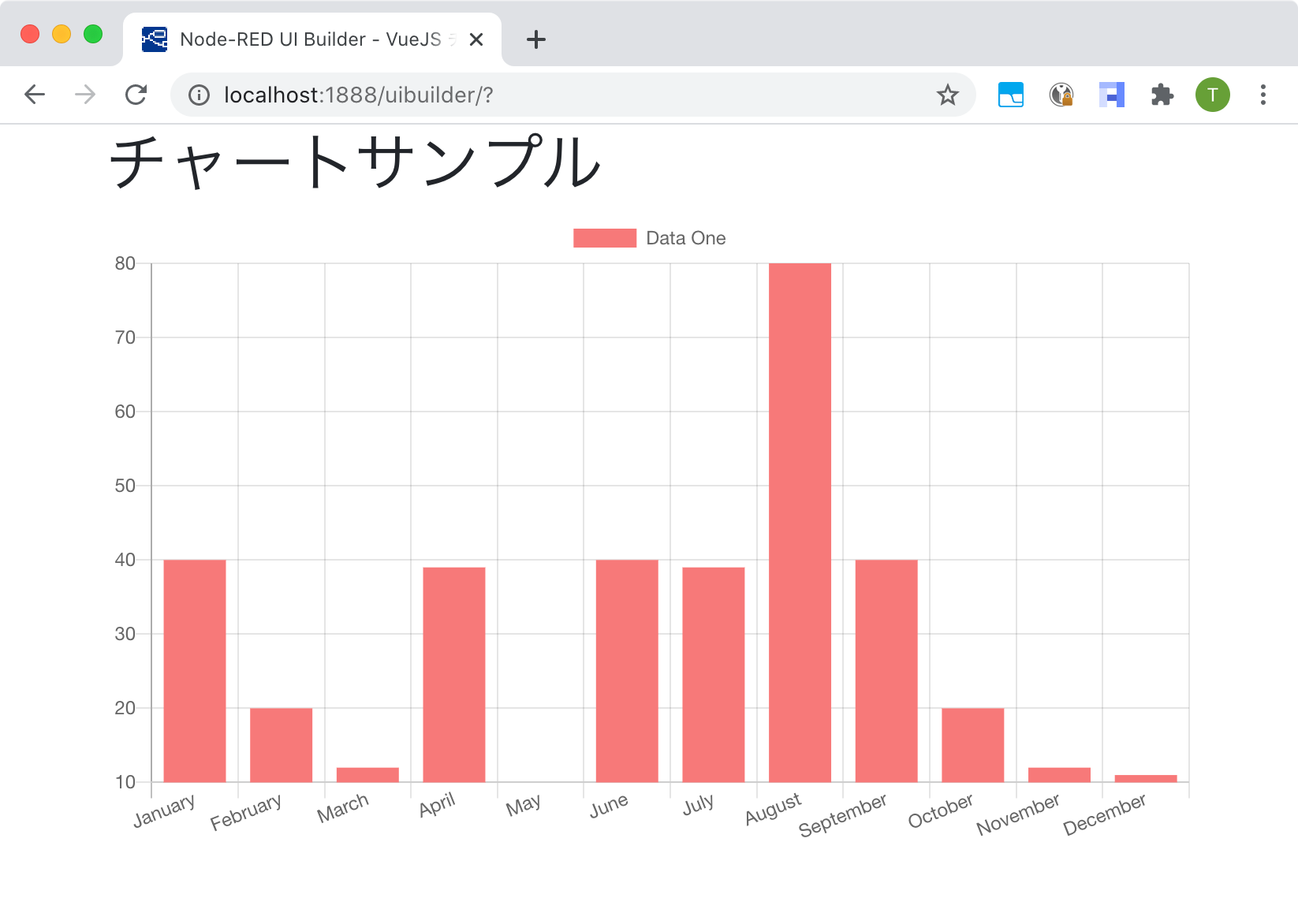Click the June bar in the chart
The height and width of the screenshot is (924, 1298).
[627, 671]
